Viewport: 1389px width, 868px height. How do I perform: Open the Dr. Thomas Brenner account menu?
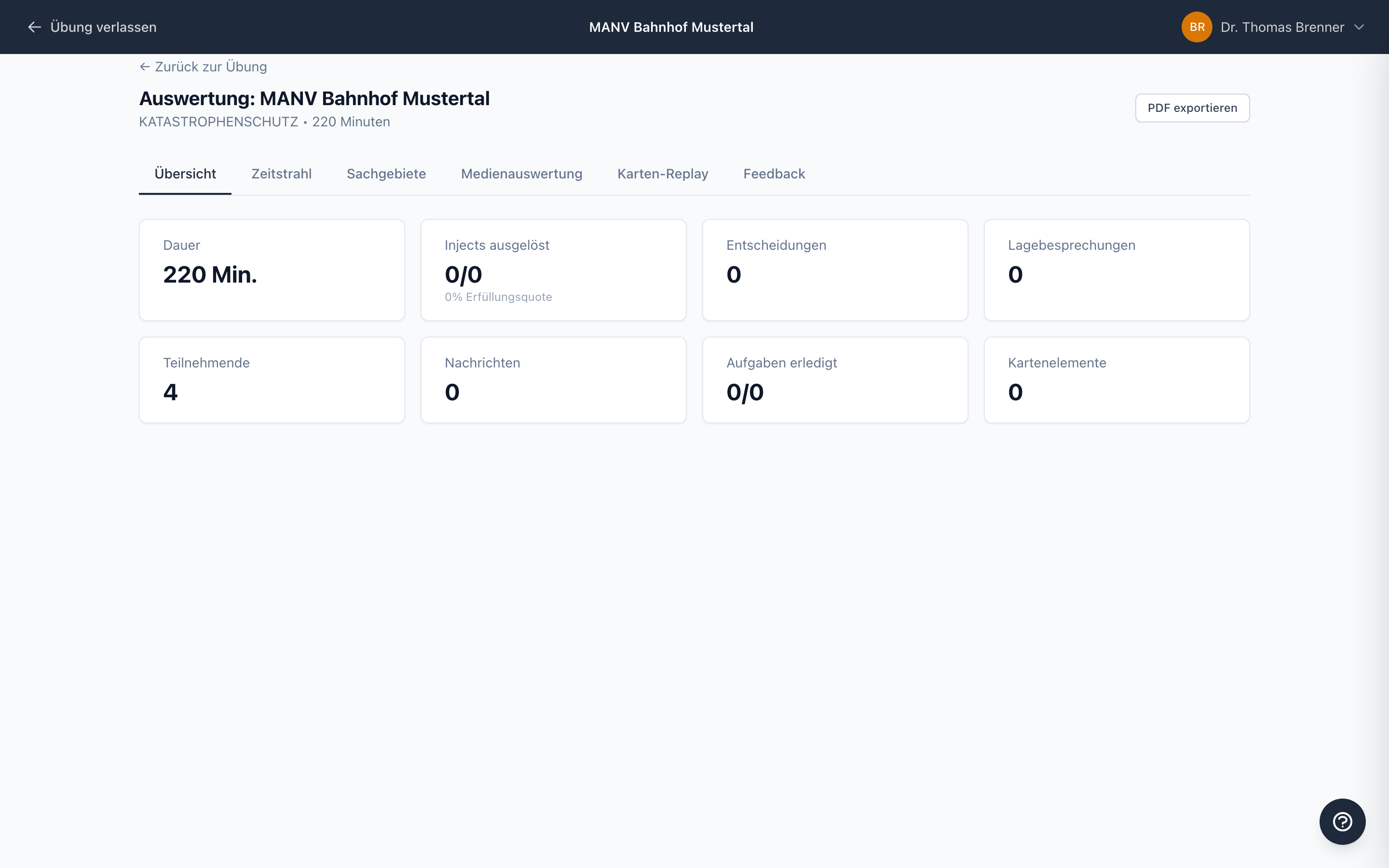1281,27
